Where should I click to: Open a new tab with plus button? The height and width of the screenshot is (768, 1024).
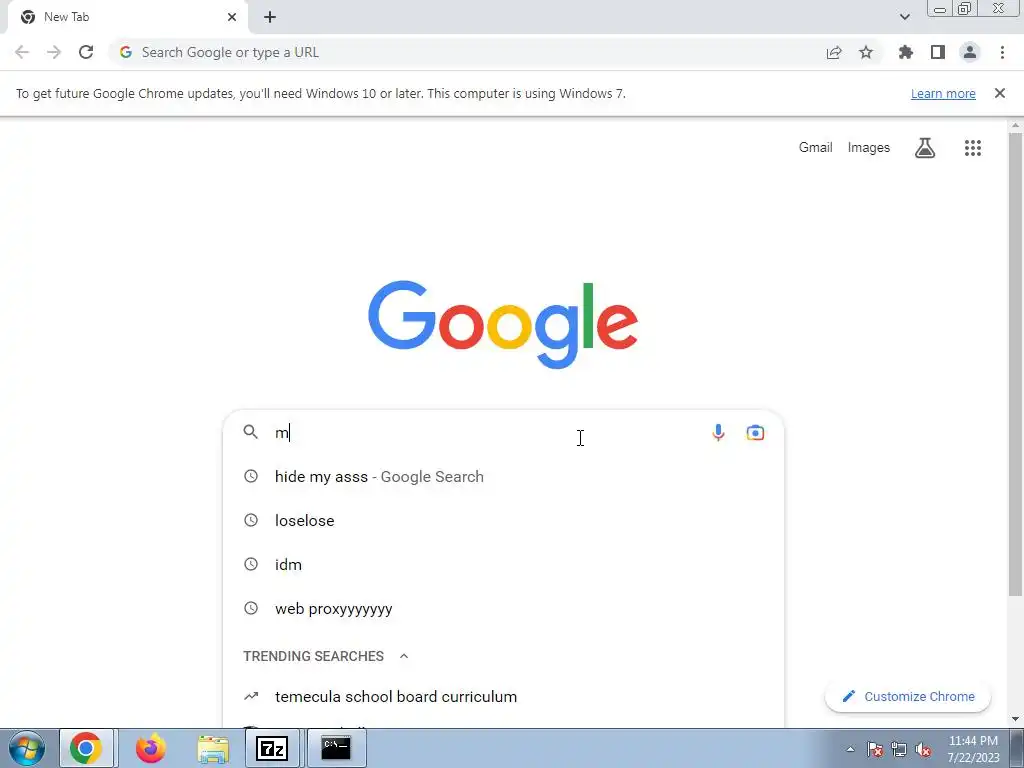270,17
